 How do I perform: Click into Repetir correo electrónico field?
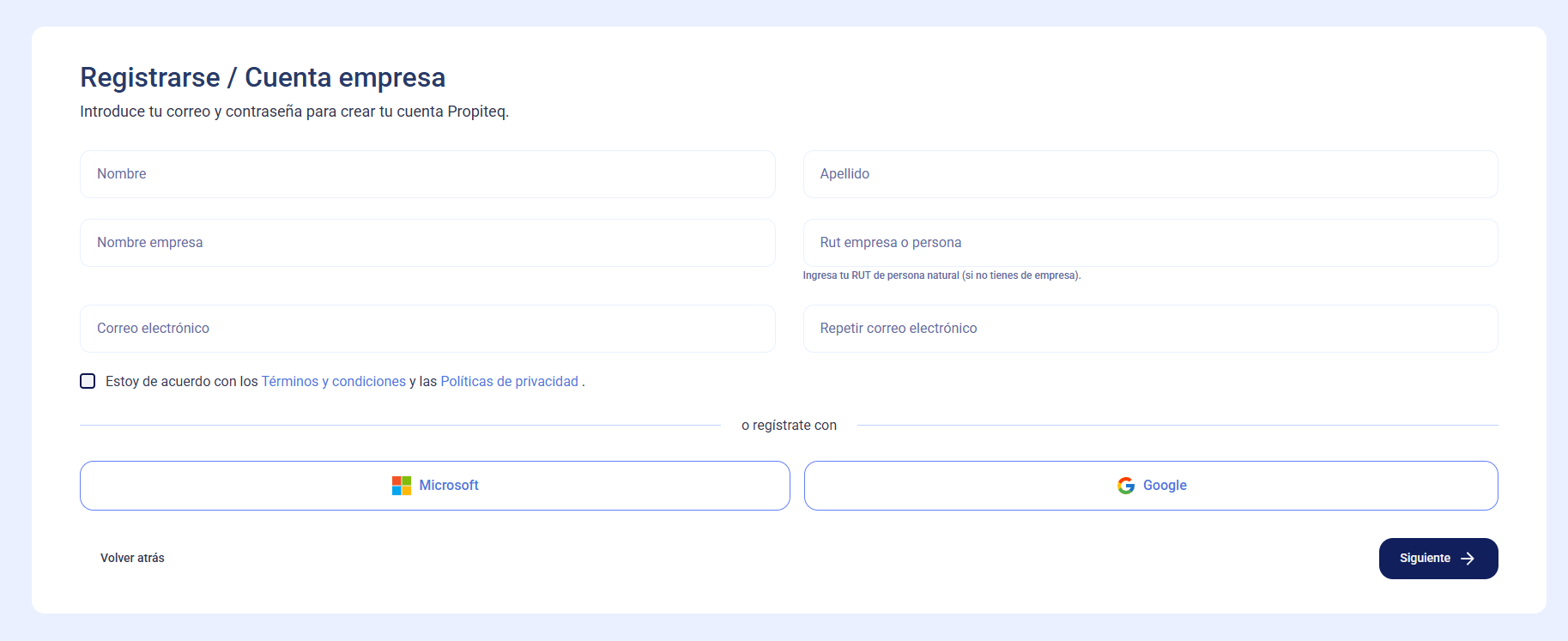(x=1151, y=329)
